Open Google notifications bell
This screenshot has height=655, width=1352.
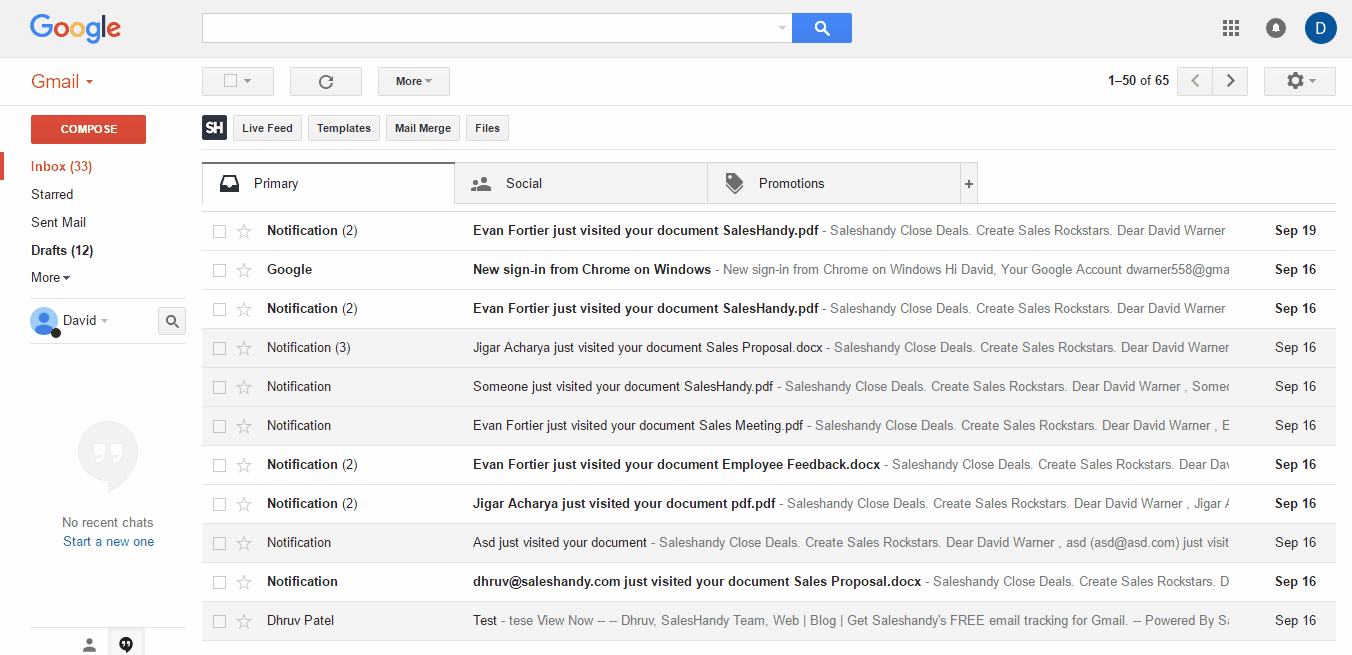1276,28
